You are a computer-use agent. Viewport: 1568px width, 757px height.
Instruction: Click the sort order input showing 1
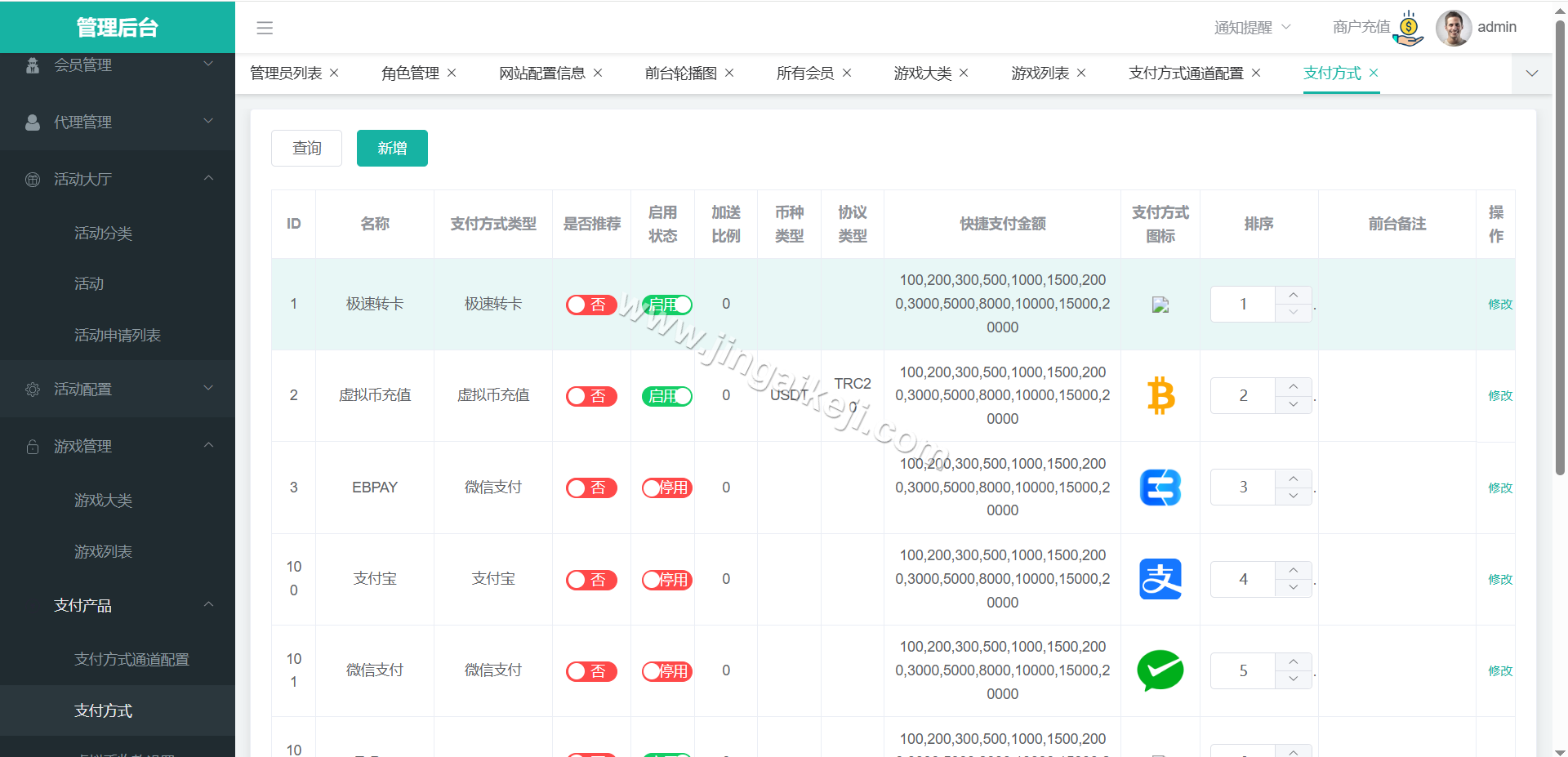[x=1242, y=304]
